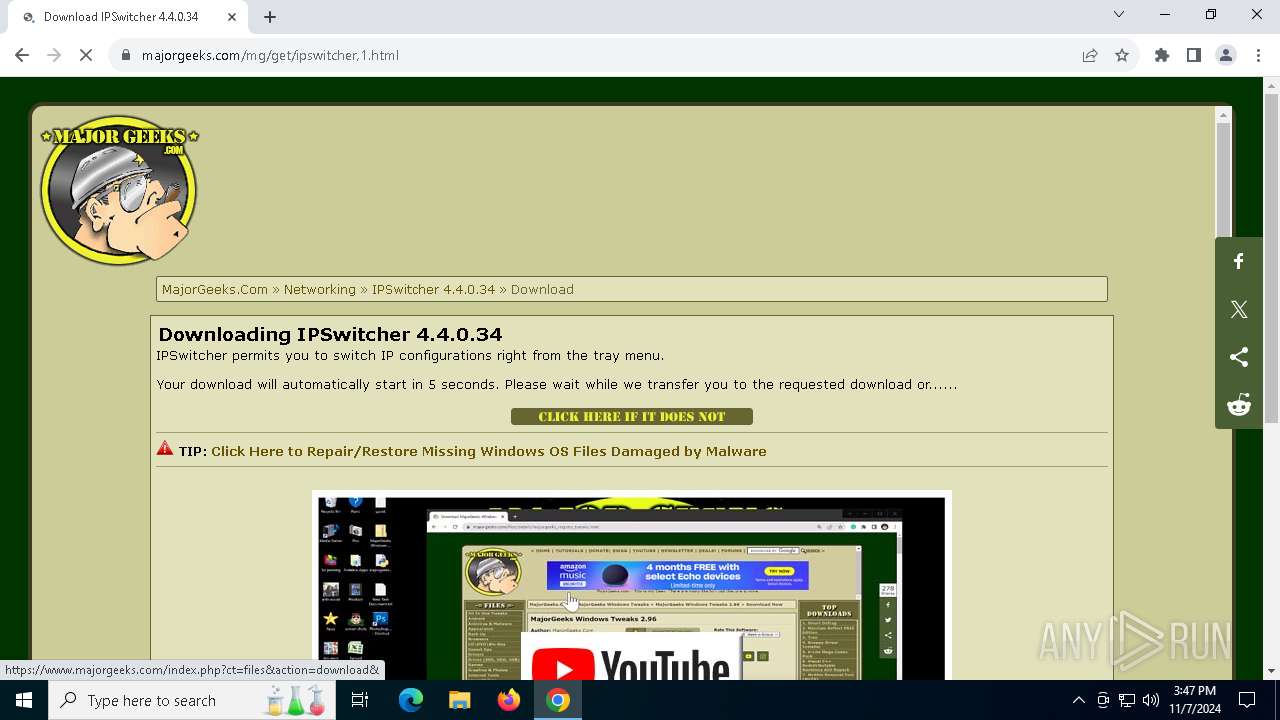Open the IPSwitcher 4.4.0.34 breadcrumb link

pos(433,289)
